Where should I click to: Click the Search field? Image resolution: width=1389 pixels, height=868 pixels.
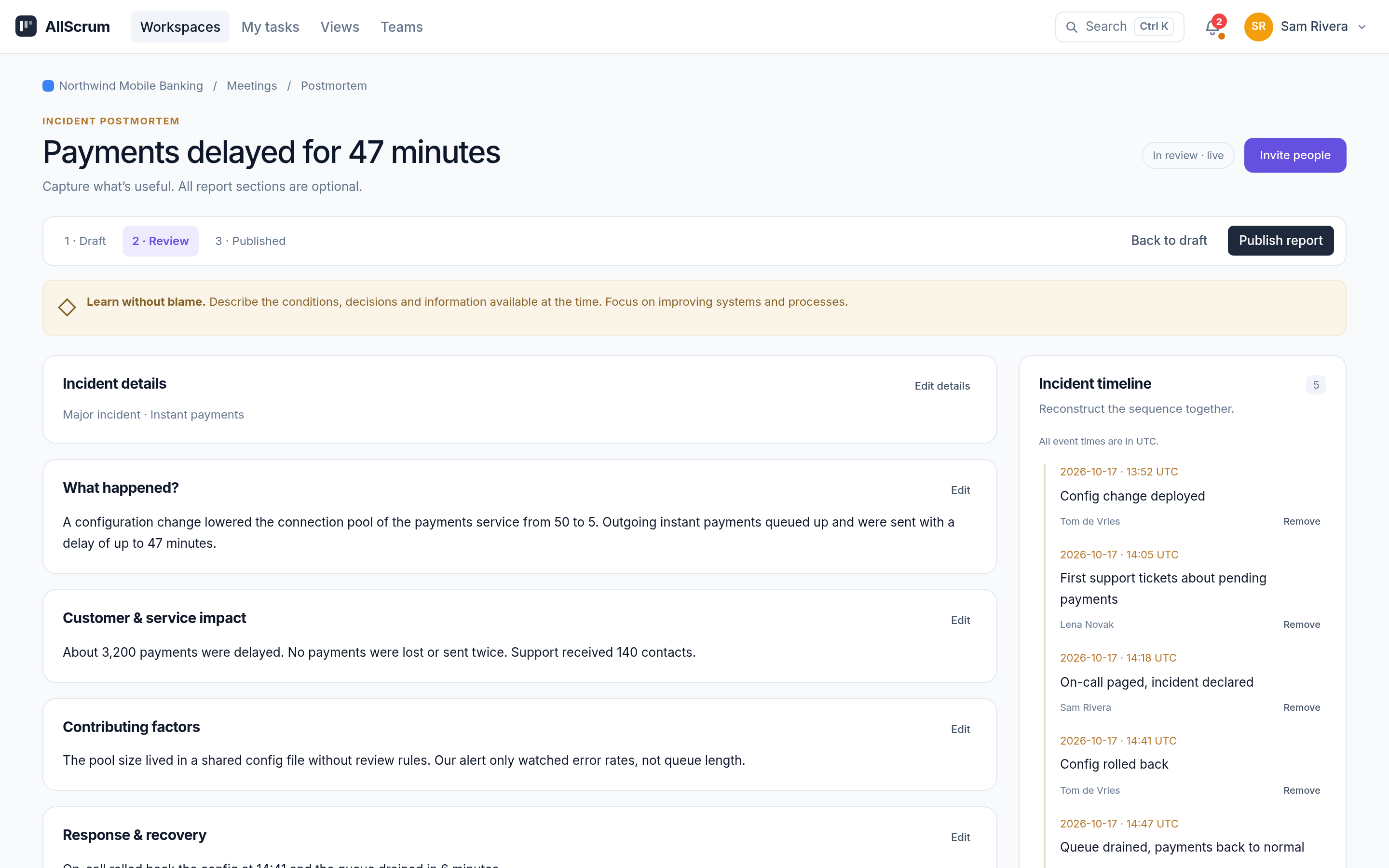click(x=1119, y=27)
